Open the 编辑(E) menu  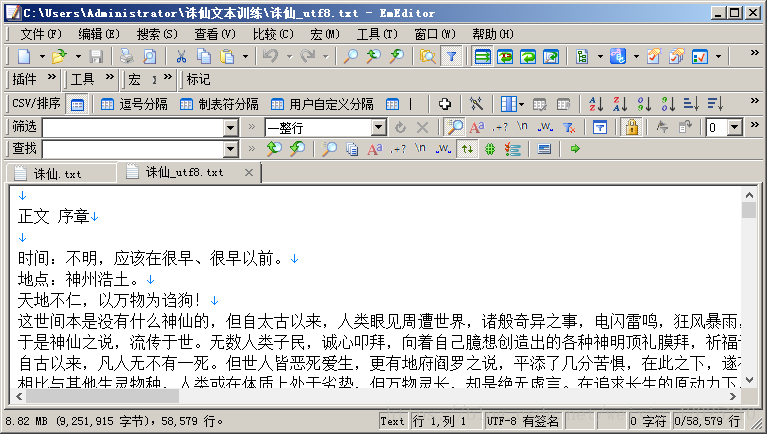[x=99, y=34]
